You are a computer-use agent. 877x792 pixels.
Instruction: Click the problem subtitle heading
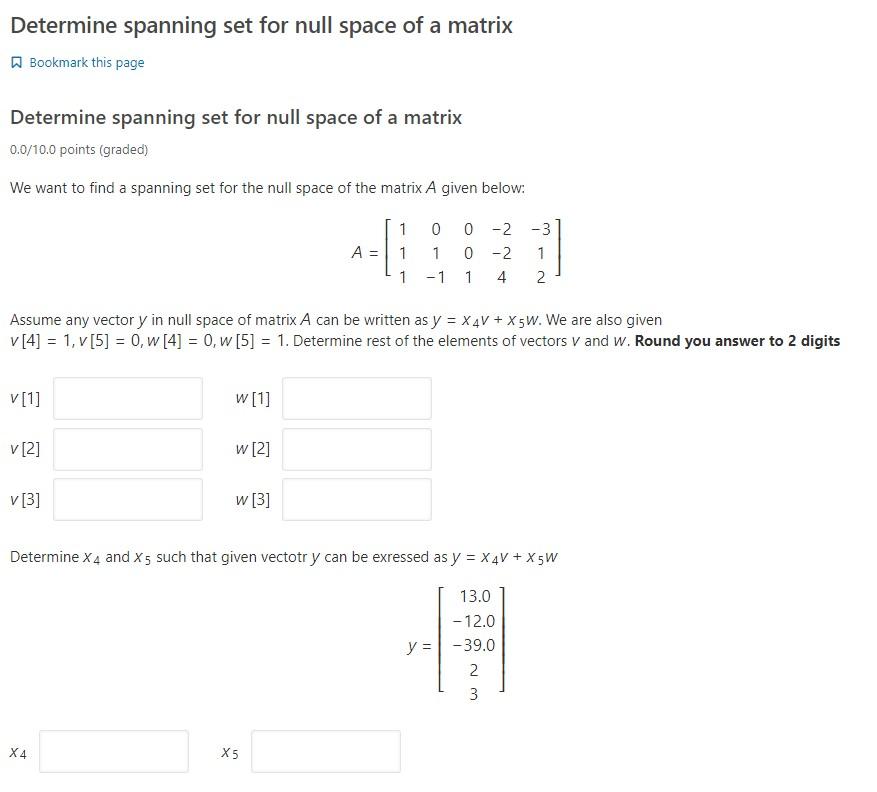coord(235,117)
